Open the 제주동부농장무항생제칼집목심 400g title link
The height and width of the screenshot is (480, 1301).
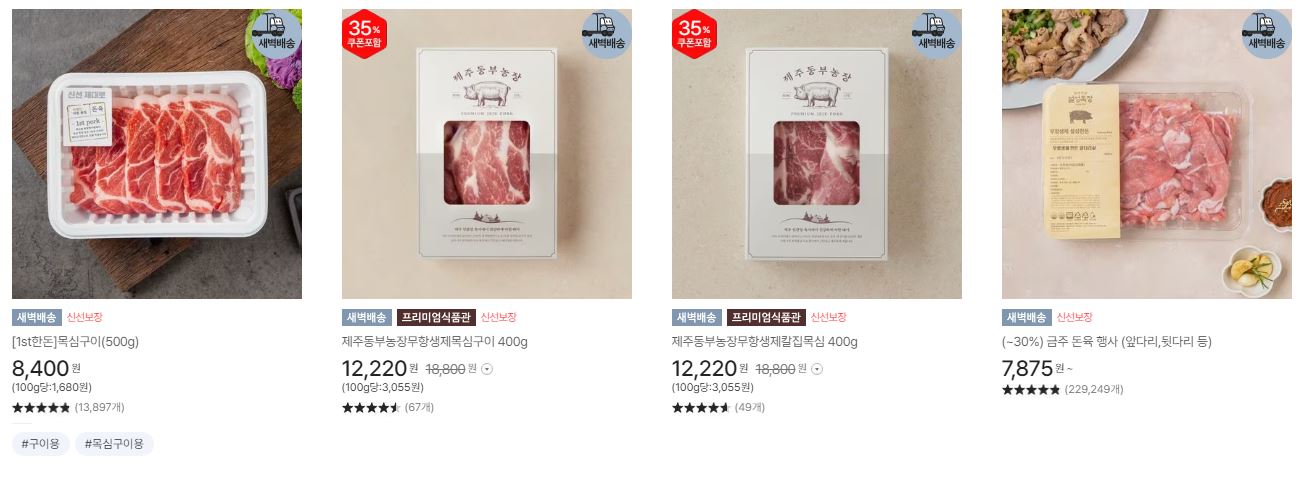765,342
